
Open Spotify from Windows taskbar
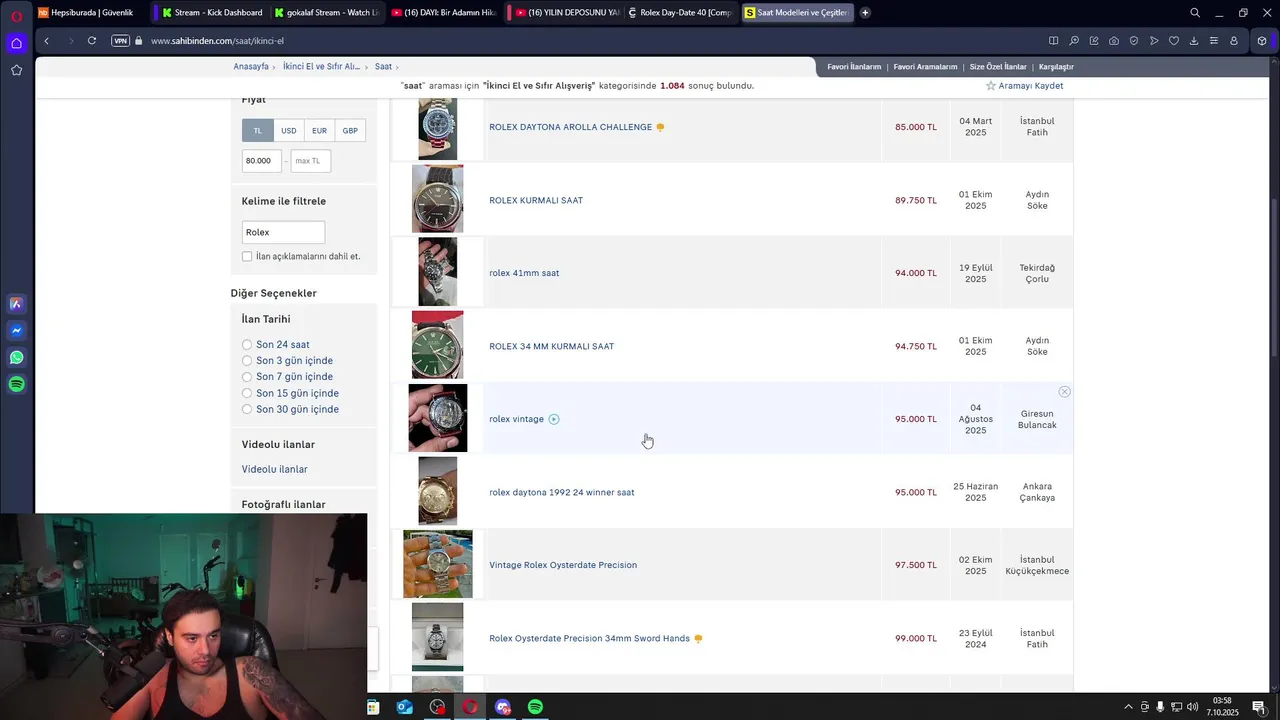535,707
